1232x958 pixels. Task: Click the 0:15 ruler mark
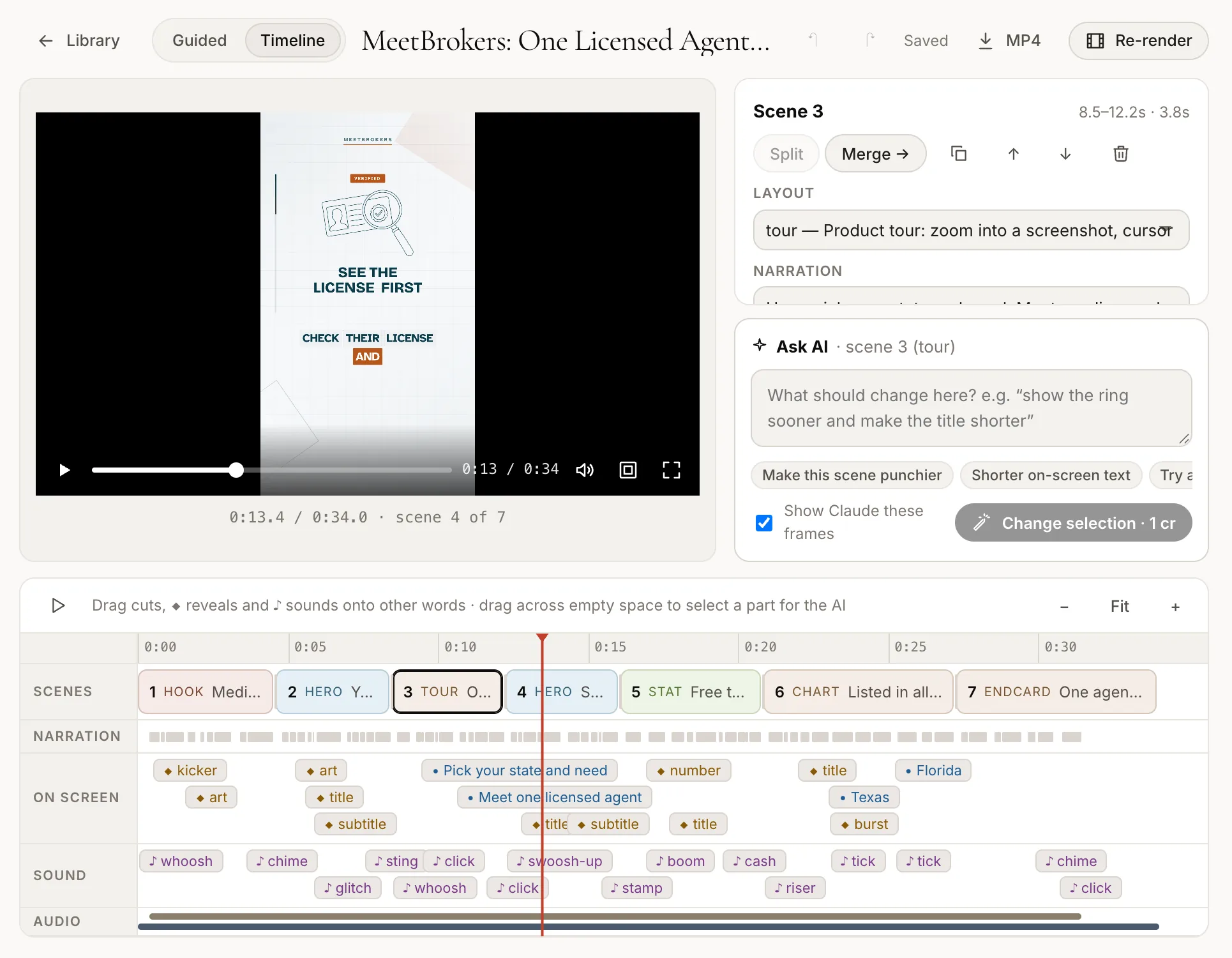tap(610, 647)
